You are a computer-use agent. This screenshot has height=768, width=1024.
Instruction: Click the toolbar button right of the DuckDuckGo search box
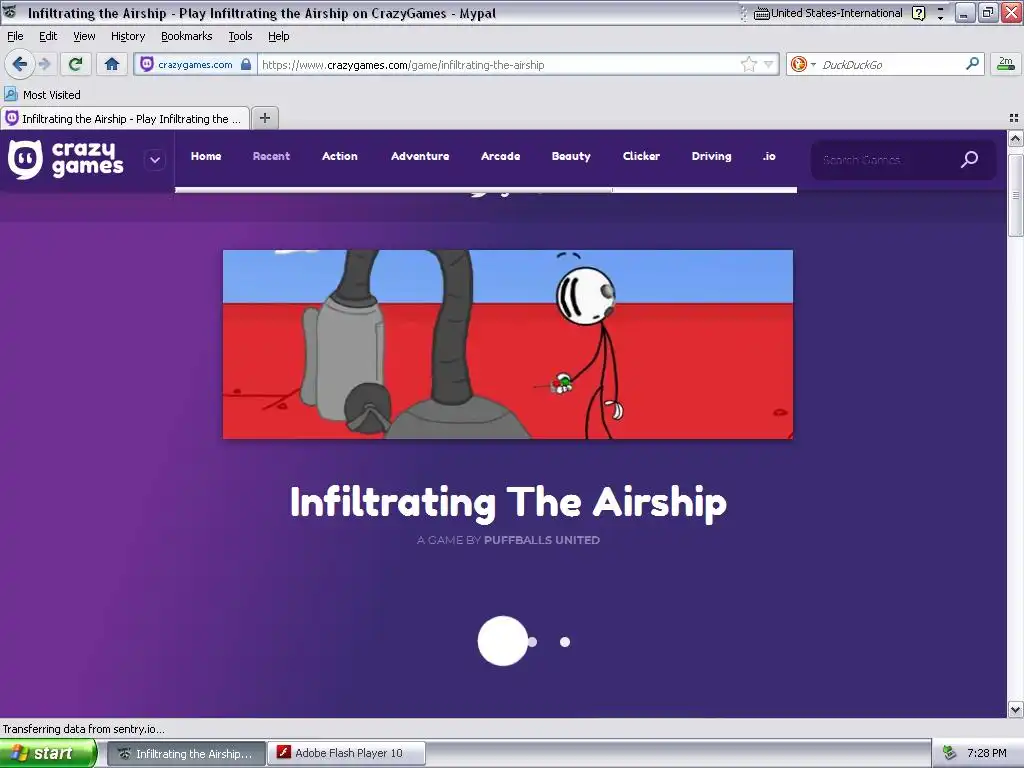1006,64
